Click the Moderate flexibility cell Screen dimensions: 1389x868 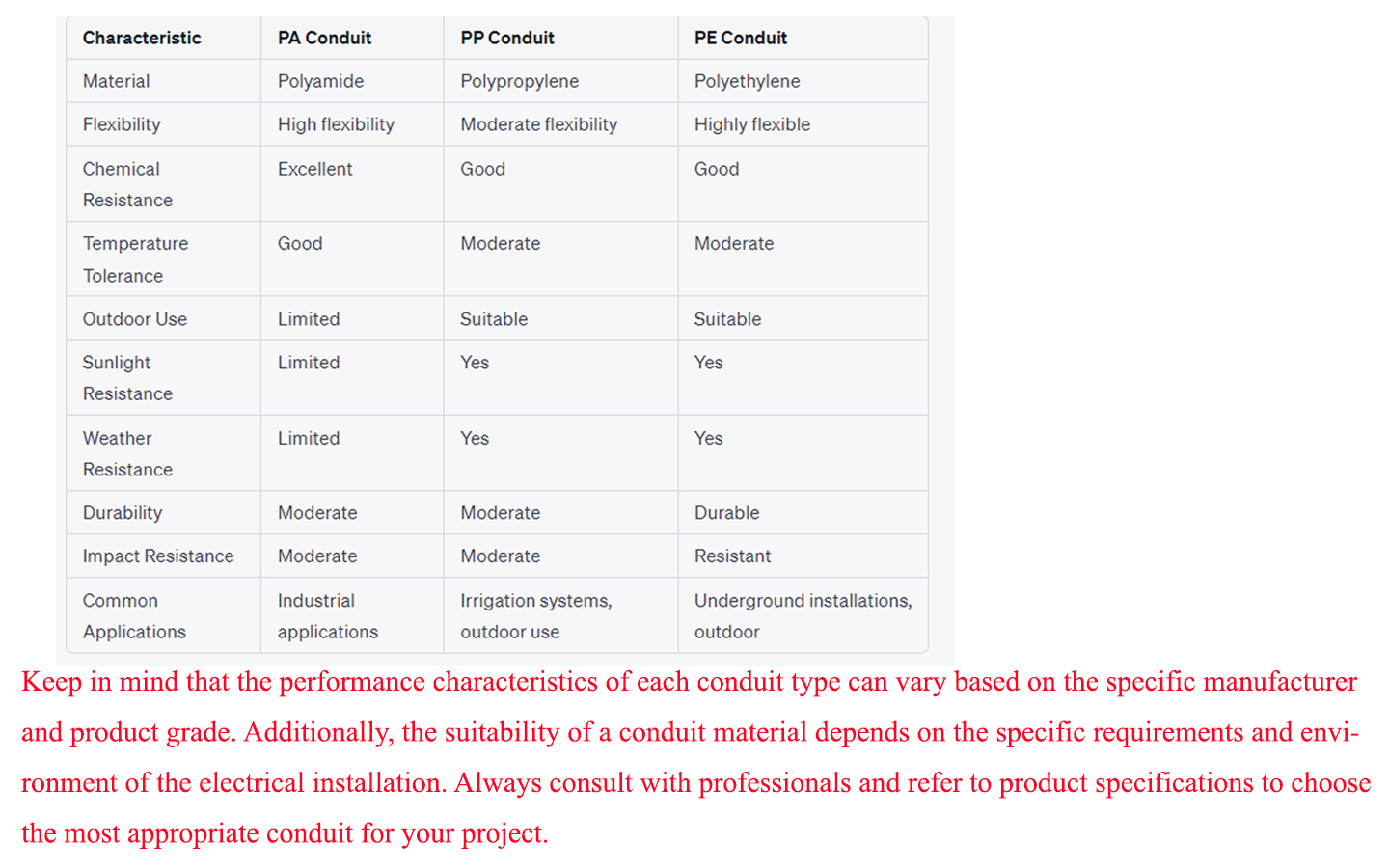tap(538, 125)
